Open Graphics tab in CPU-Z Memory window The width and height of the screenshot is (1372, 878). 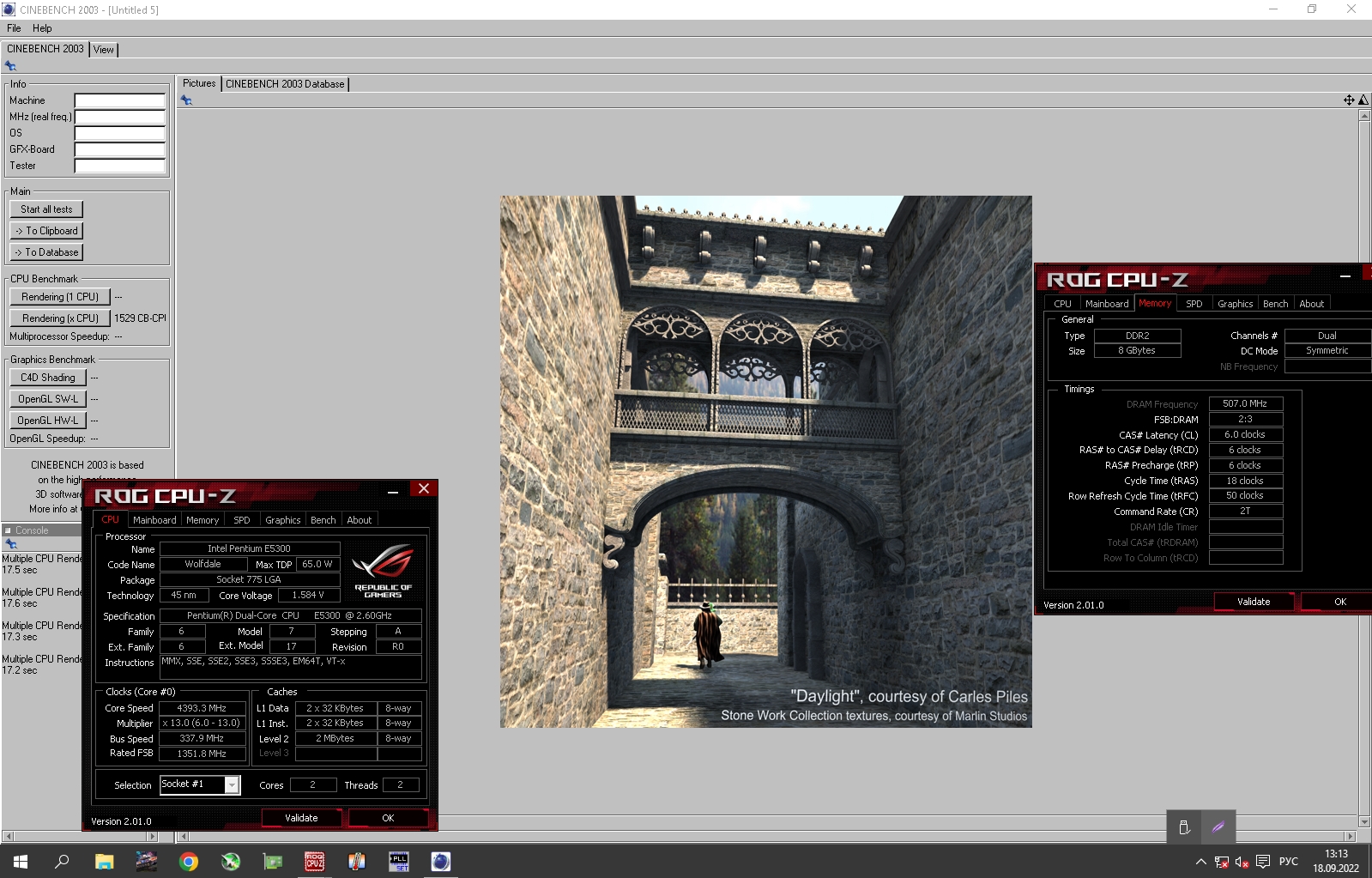click(1235, 304)
